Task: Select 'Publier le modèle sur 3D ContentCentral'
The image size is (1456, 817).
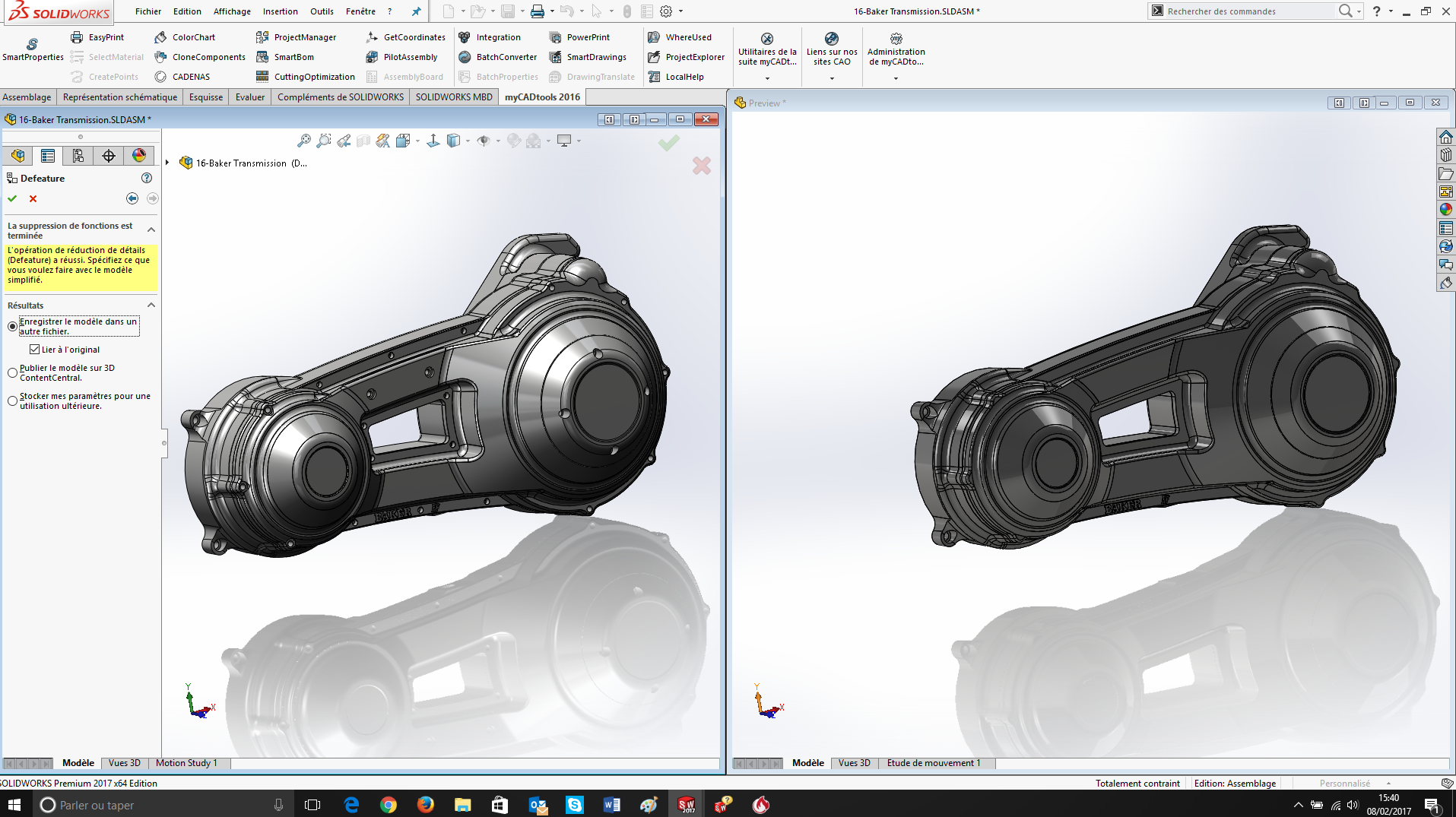Action: (12, 372)
